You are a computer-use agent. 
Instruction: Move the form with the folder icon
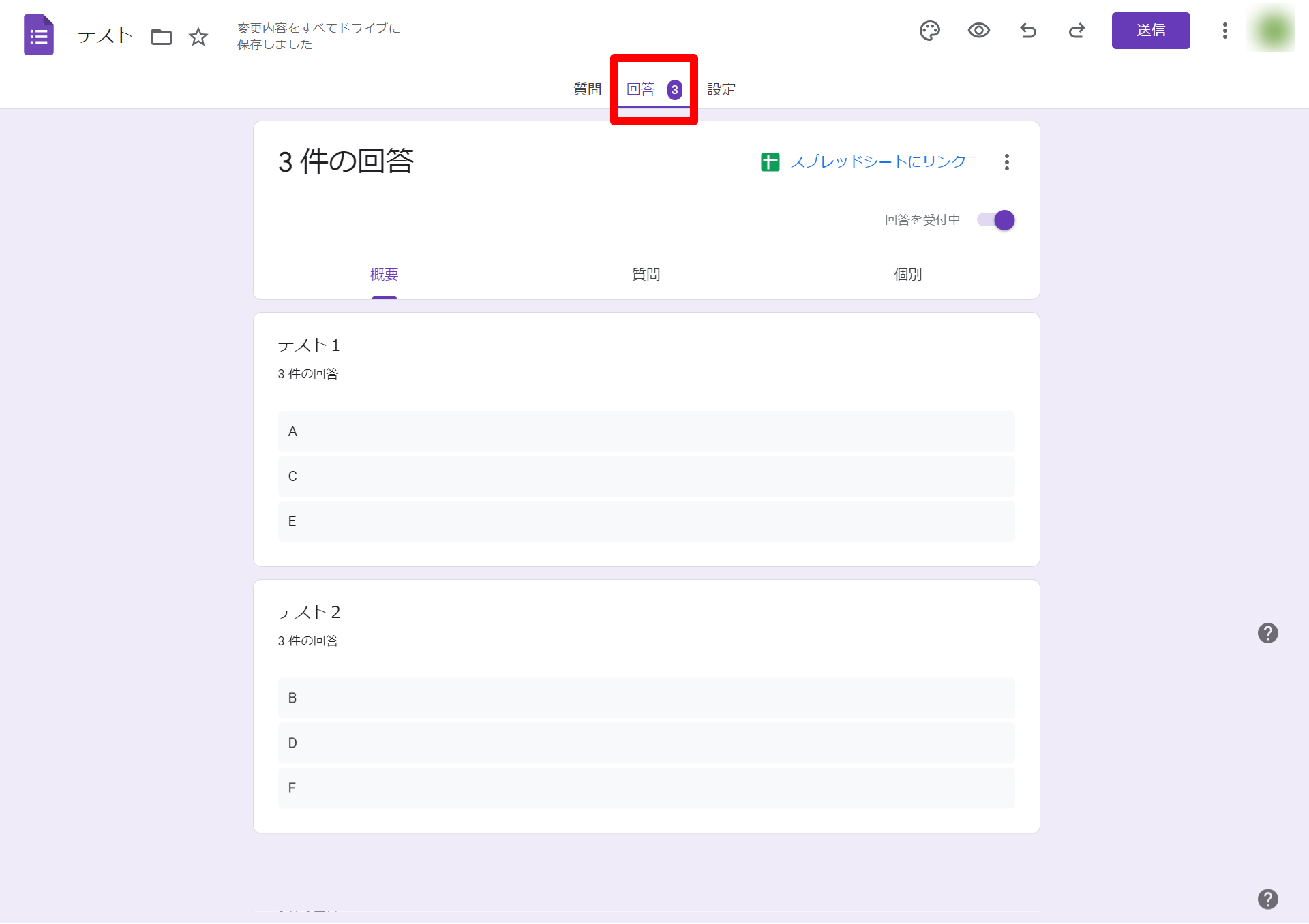click(x=162, y=37)
